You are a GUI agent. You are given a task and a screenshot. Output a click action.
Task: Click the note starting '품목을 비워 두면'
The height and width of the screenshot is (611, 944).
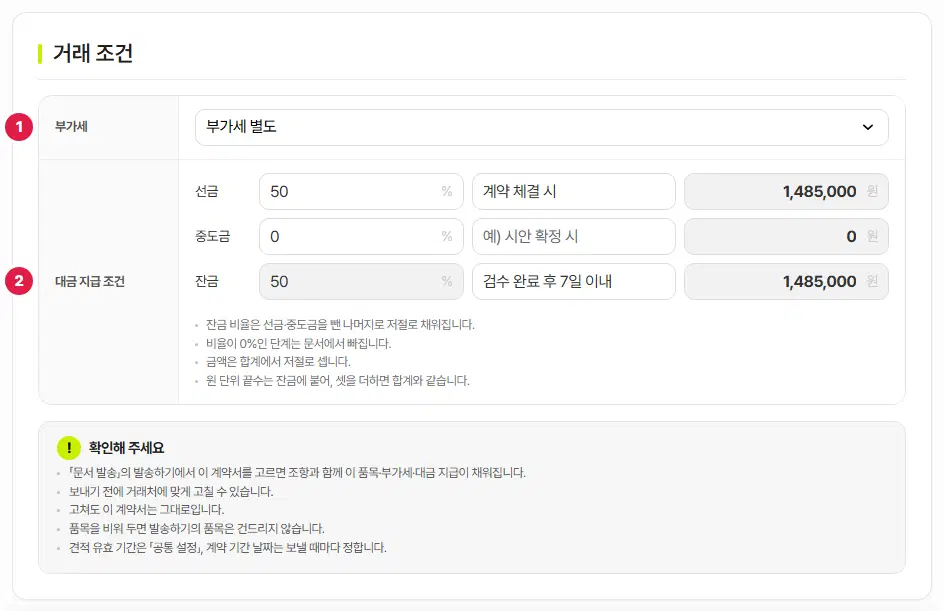[x=196, y=529]
